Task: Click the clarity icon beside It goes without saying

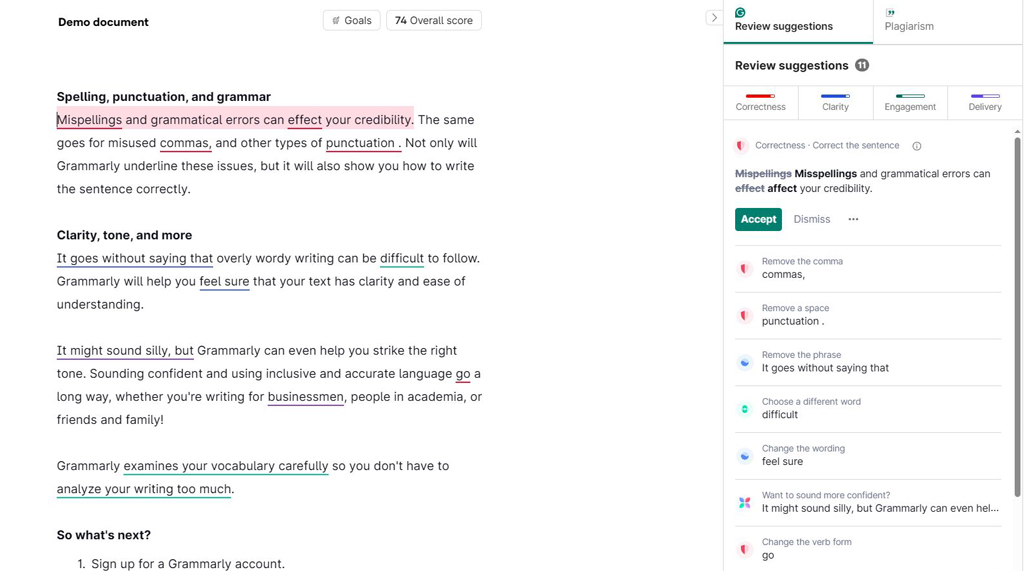Action: (744, 363)
